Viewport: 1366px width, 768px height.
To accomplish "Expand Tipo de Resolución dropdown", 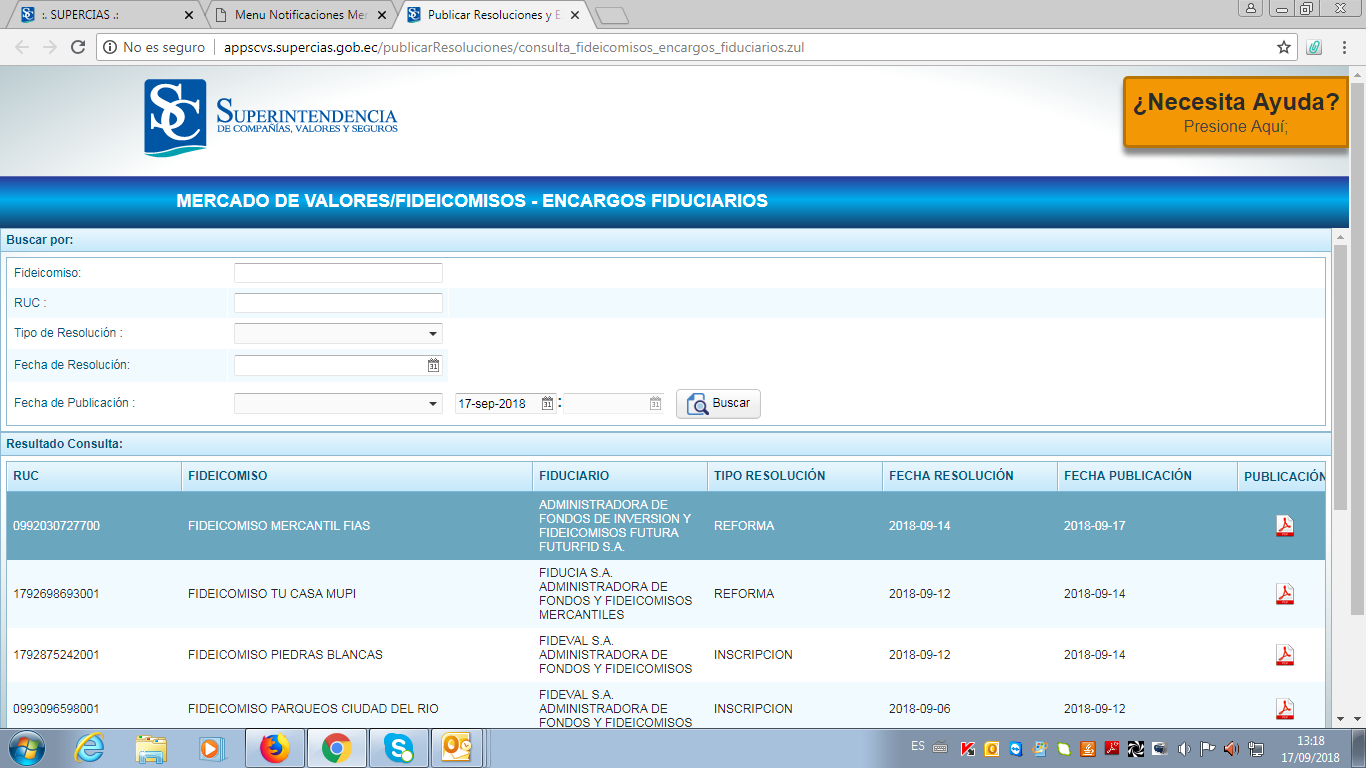I will [x=433, y=334].
